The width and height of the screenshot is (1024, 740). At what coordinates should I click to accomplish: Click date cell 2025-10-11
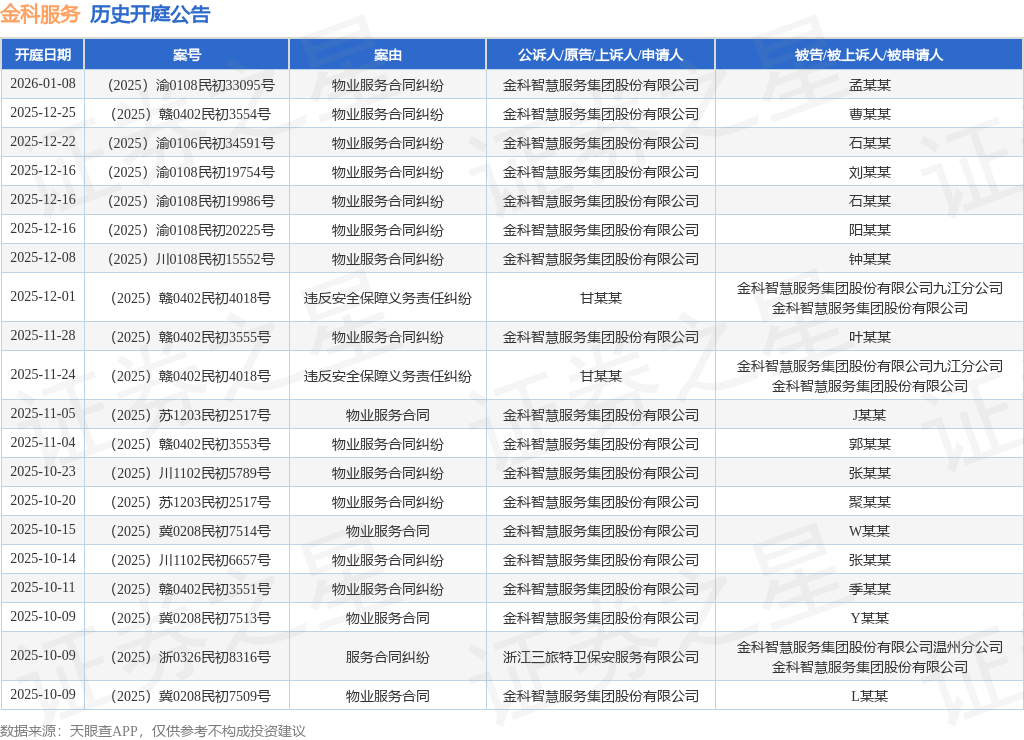(43, 588)
